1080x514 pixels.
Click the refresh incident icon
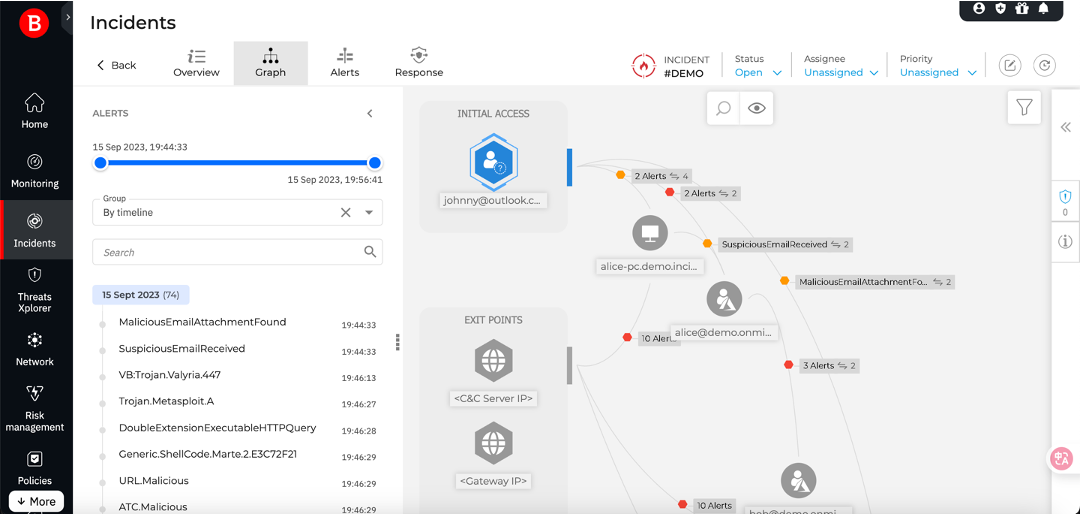1044,65
